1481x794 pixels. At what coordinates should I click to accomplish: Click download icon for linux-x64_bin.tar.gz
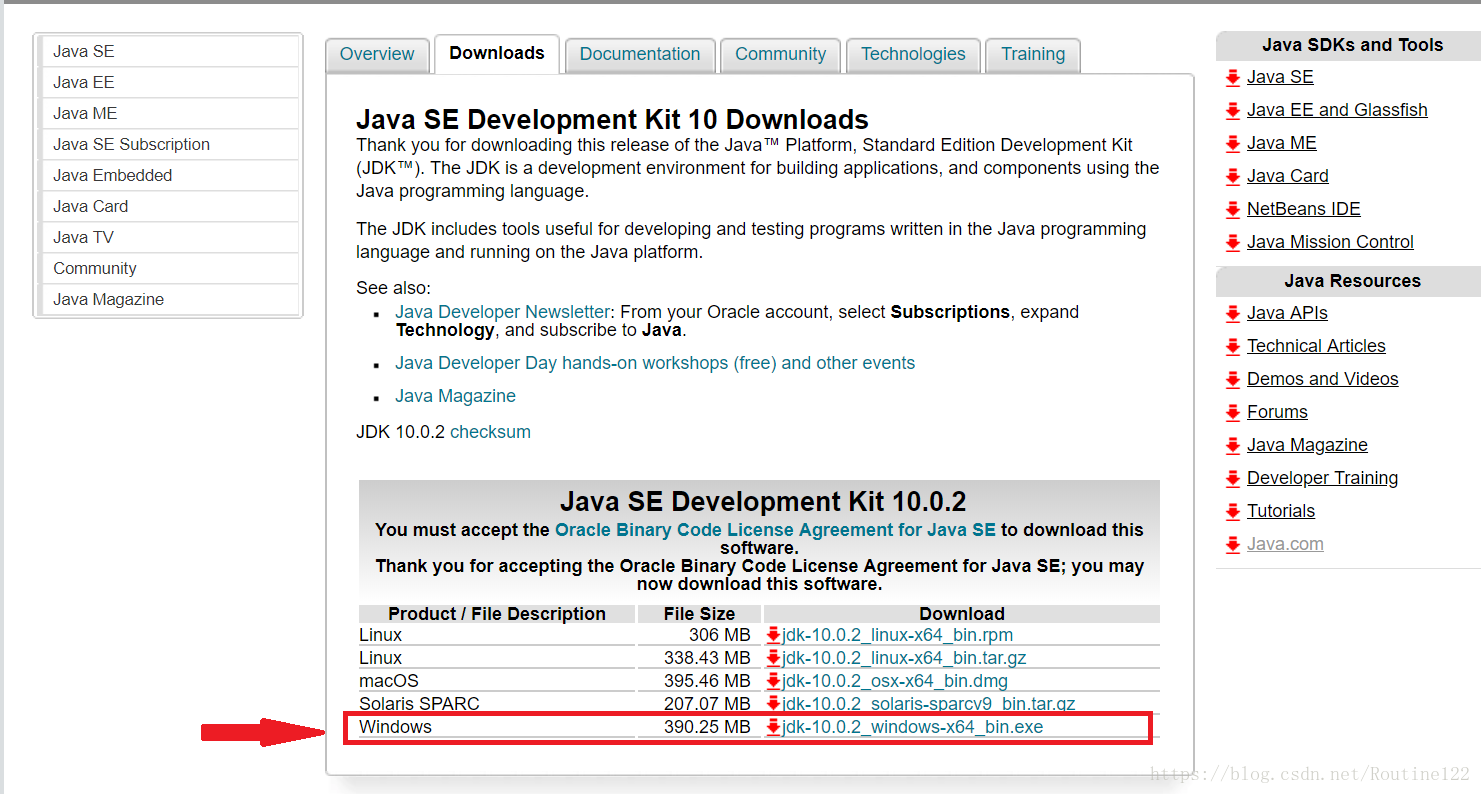(773, 658)
